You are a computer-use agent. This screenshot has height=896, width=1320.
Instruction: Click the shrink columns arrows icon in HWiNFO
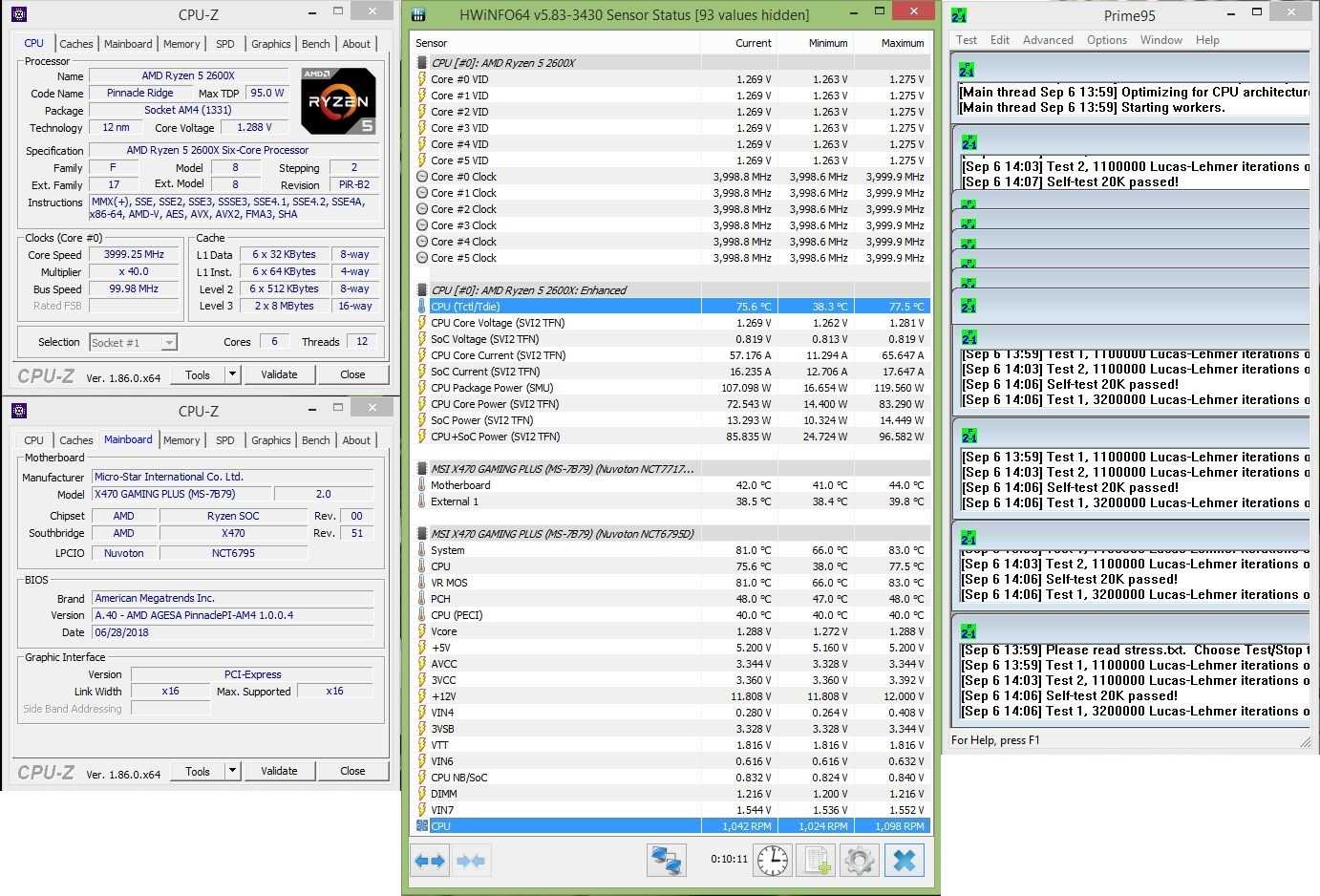coord(471,861)
